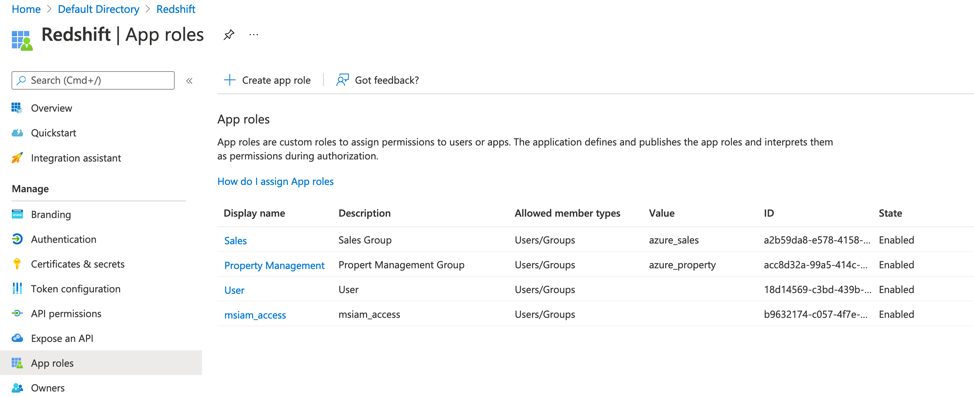Click the Certificates & secrets key icon
The image size is (974, 397).
point(17,264)
